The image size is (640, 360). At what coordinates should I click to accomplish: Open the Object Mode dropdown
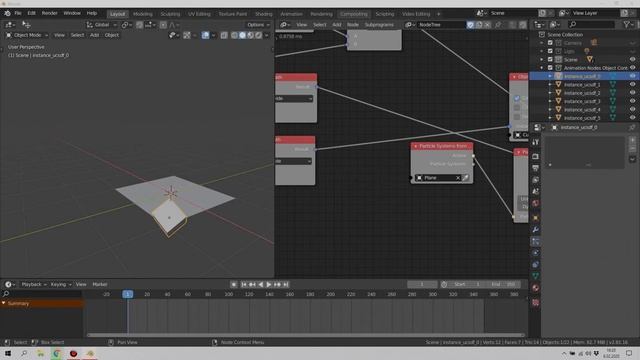27,36
